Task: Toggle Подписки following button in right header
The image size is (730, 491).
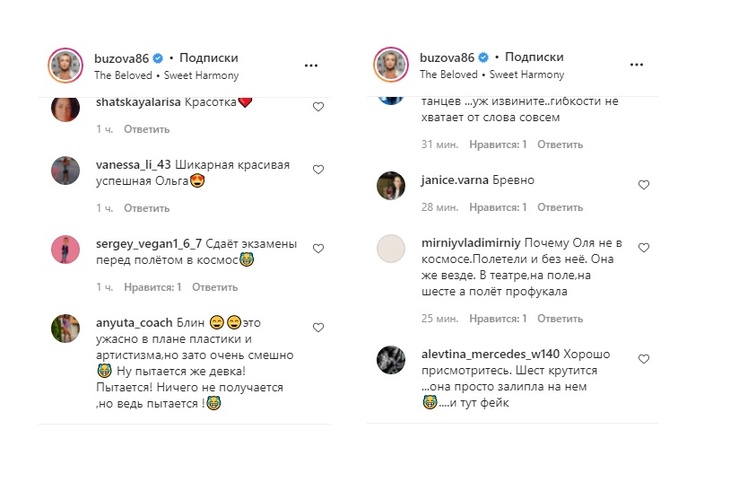Action: (x=534, y=58)
